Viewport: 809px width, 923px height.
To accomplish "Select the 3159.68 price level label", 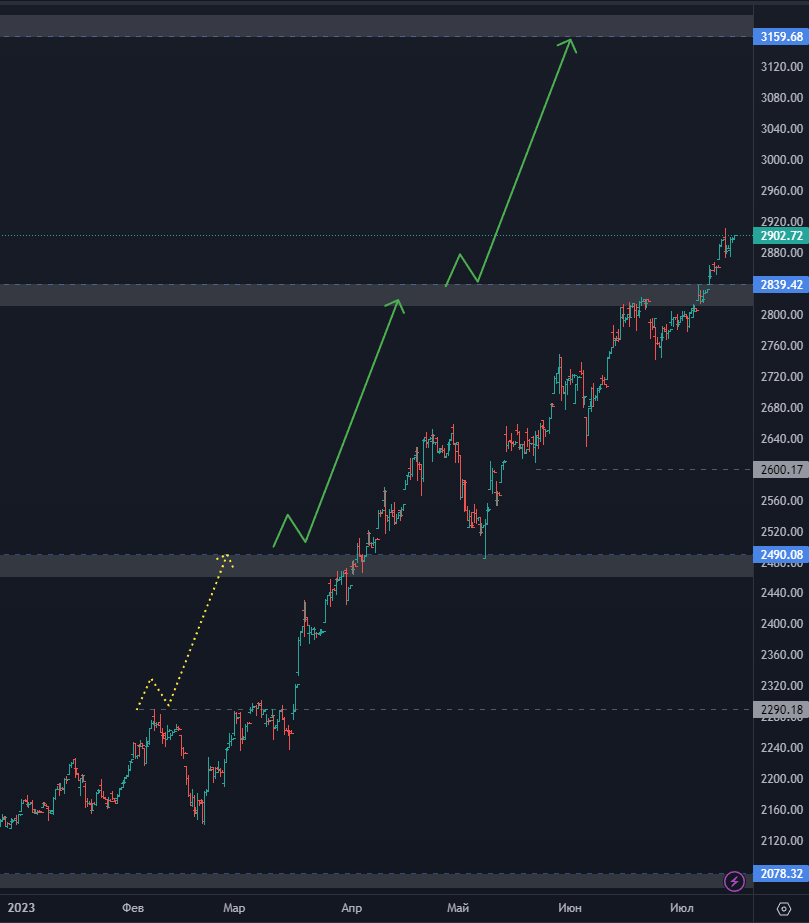I will tap(781, 36).
